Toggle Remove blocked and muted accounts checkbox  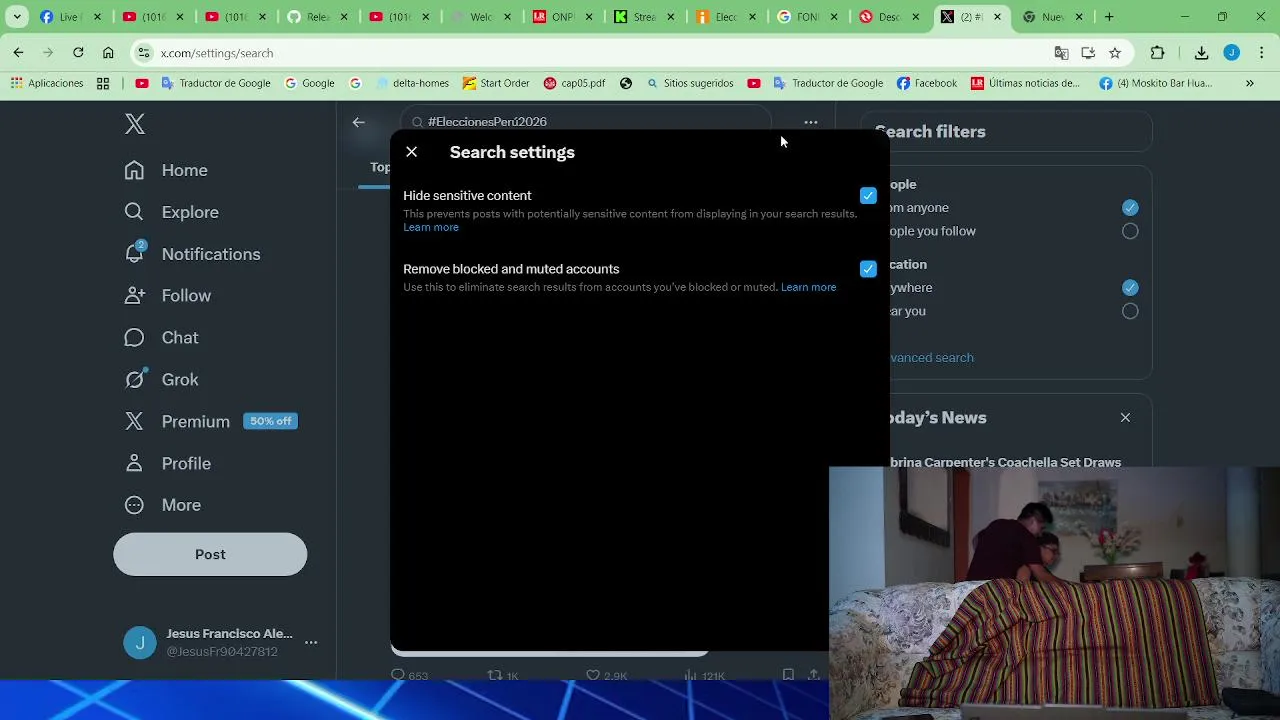(868, 269)
